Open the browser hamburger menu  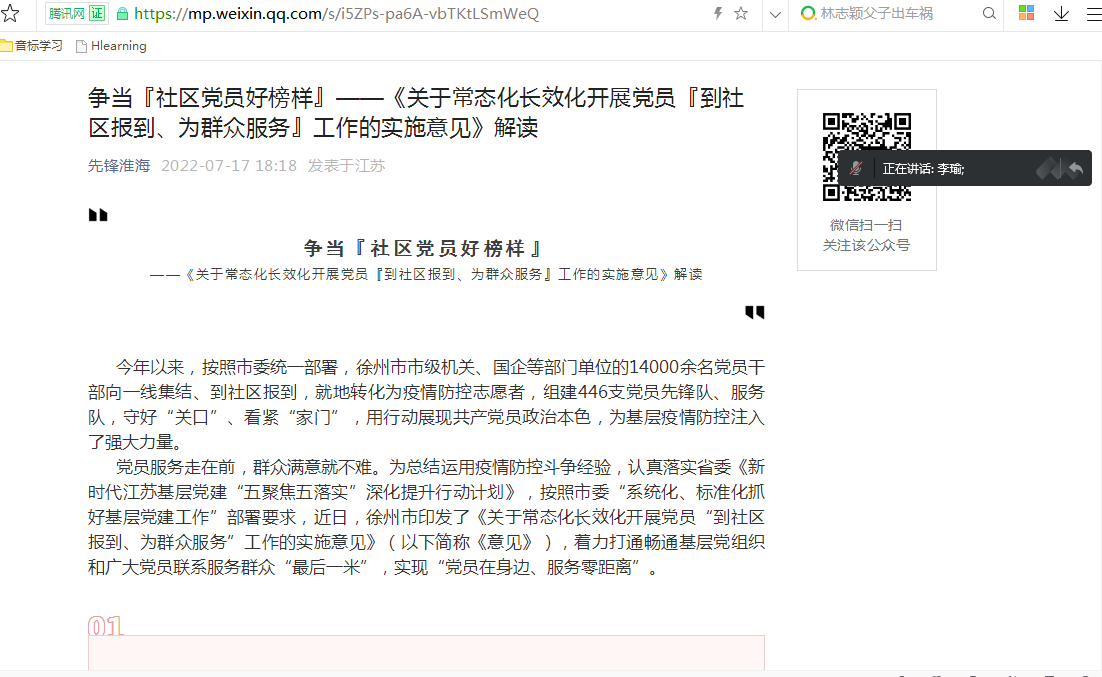pos(1092,15)
